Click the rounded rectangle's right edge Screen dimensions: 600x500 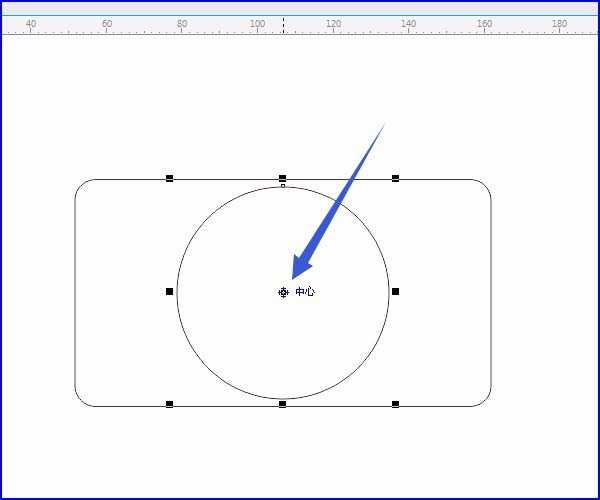point(491,293)
